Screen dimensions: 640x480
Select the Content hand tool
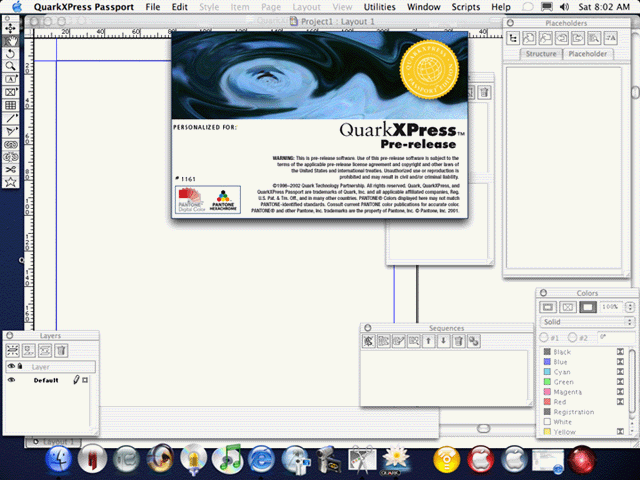pos(10,41)
